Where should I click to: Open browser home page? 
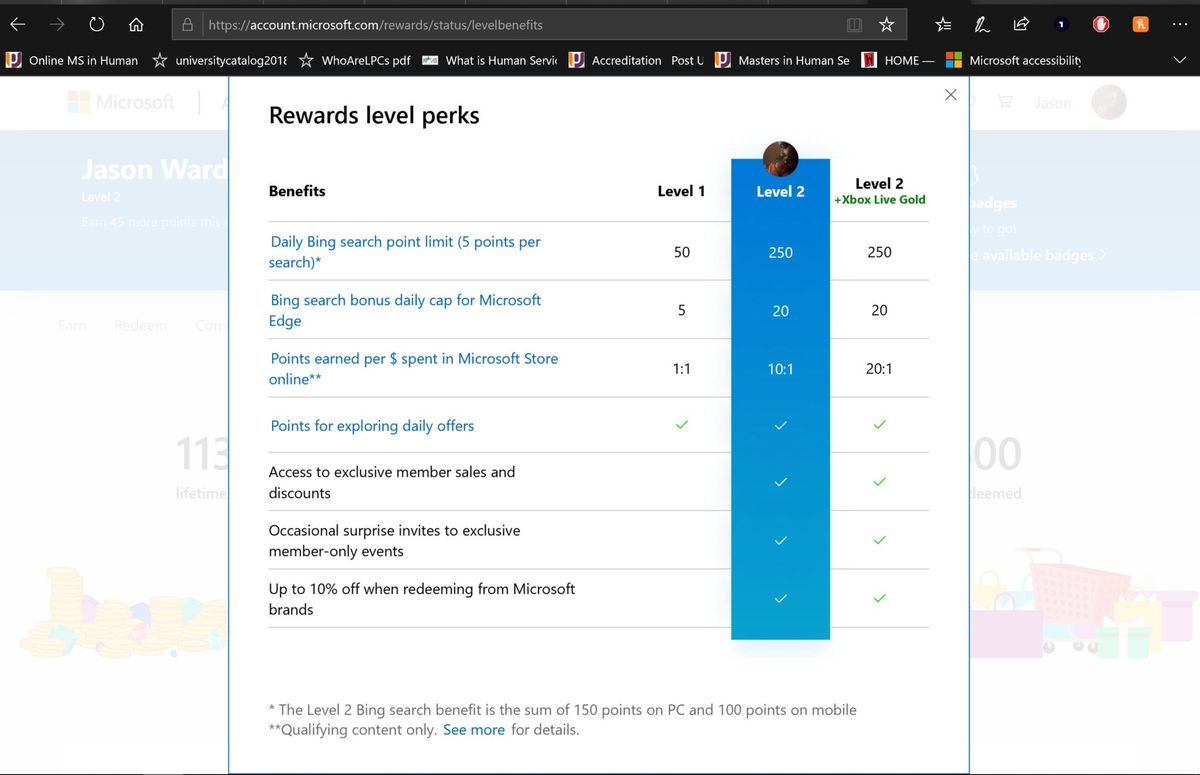pos(137,24)
